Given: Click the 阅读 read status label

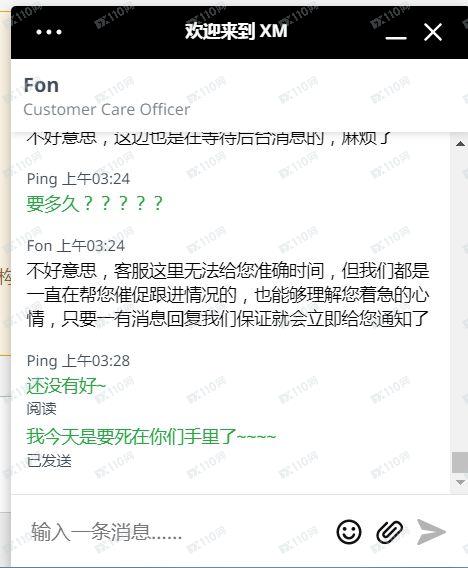Looking at the screenshot, I should [x=41, y=409].
